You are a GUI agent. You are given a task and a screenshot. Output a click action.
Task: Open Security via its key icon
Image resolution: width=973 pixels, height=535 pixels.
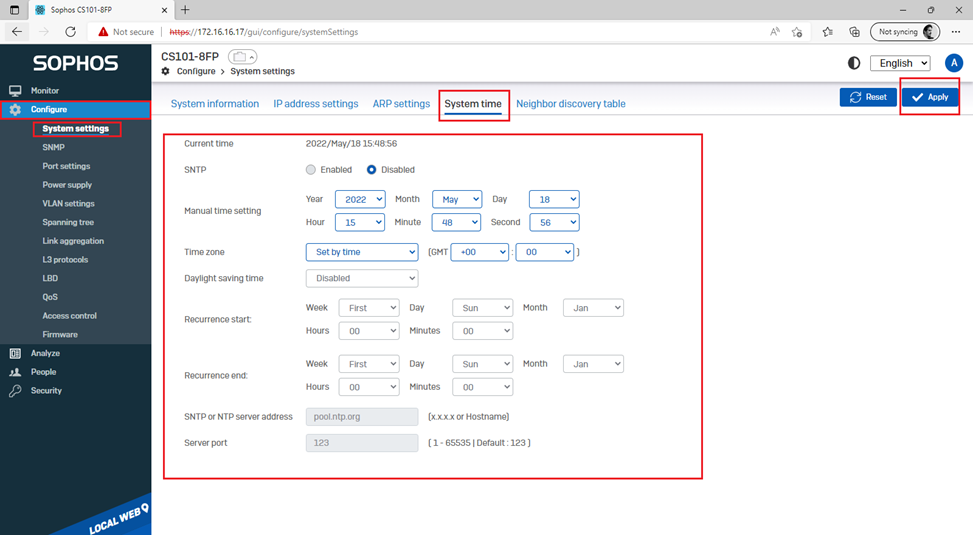point(15,391)
